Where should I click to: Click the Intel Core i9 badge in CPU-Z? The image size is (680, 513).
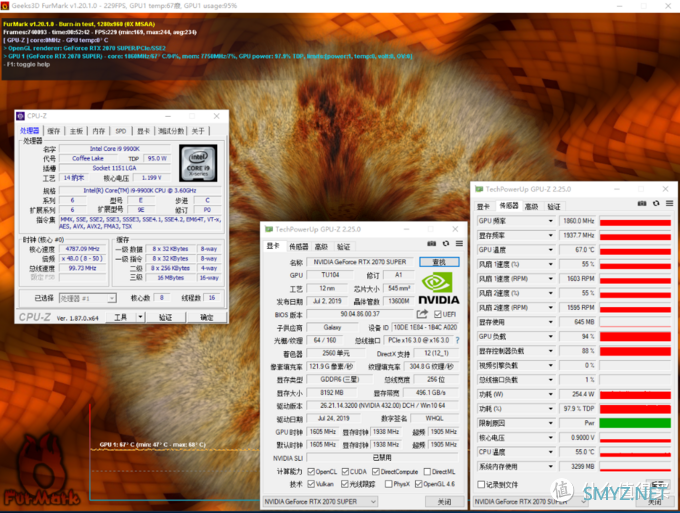click(x=198, y=163)
